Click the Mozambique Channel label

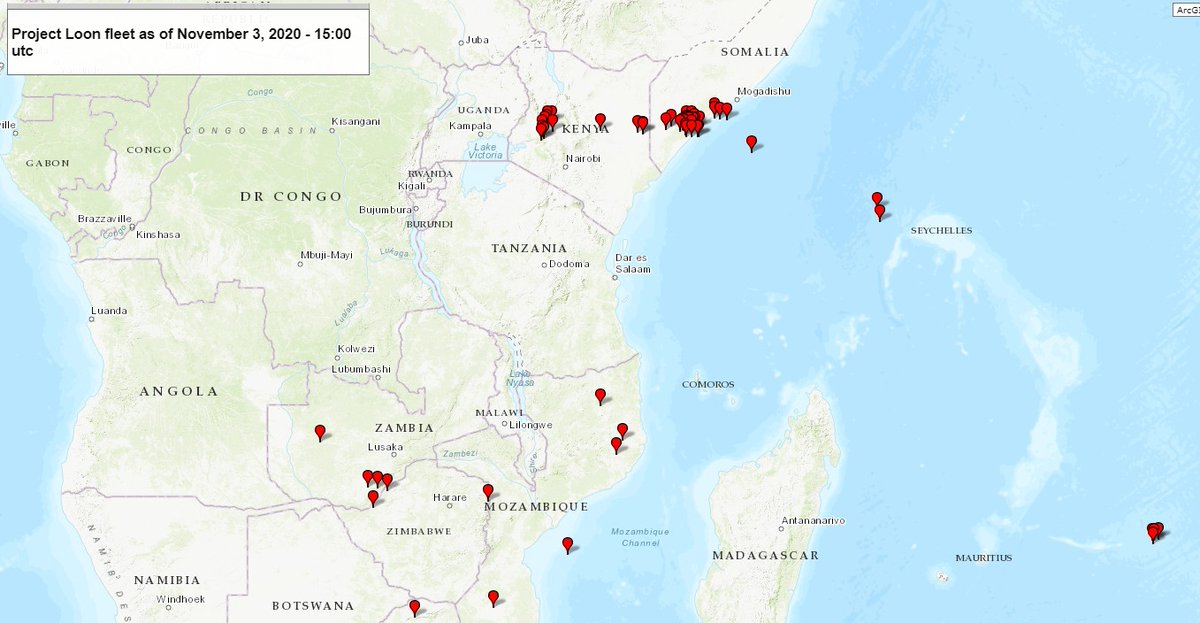point(641,537)
